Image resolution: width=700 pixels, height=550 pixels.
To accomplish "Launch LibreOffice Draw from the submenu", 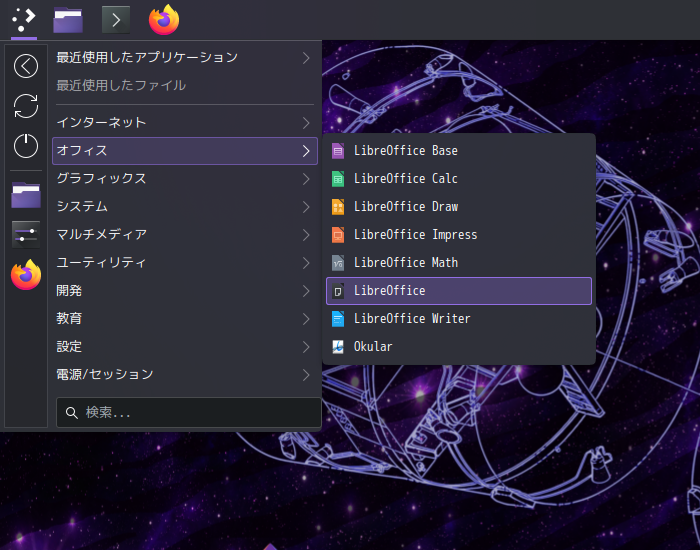I will (459, 207).
